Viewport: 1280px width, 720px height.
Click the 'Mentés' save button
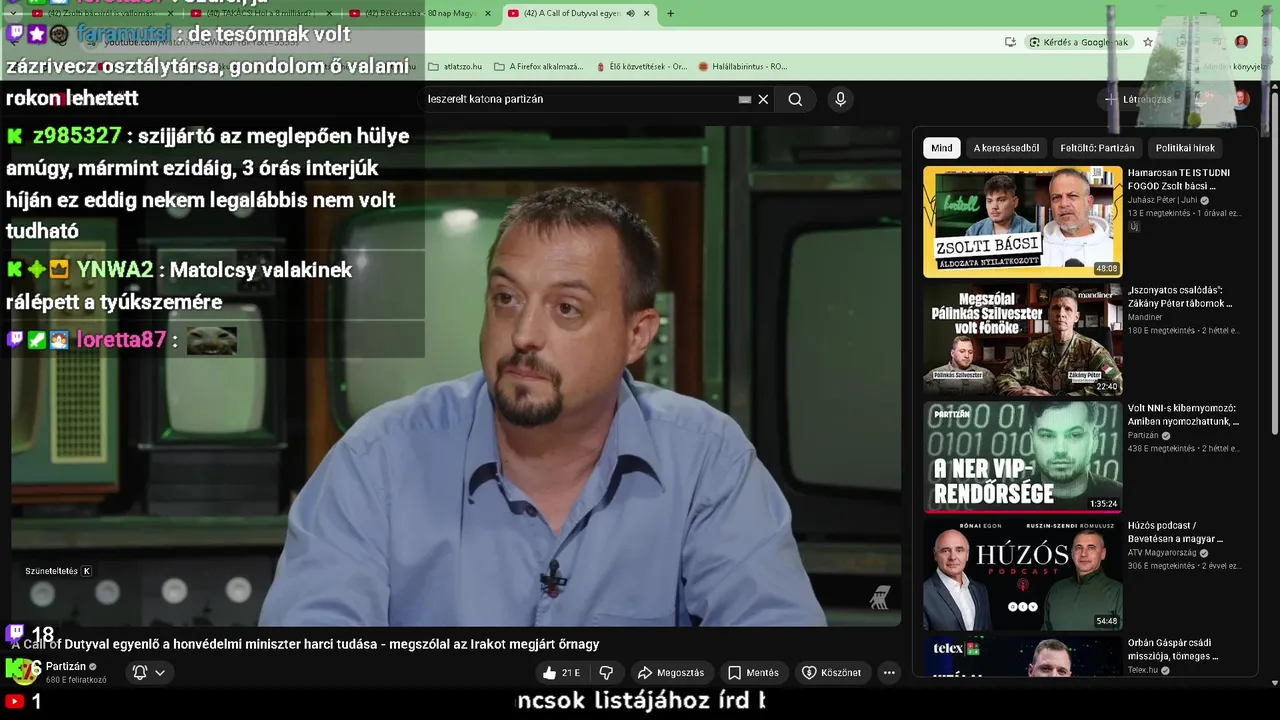(x=753, y=673)
